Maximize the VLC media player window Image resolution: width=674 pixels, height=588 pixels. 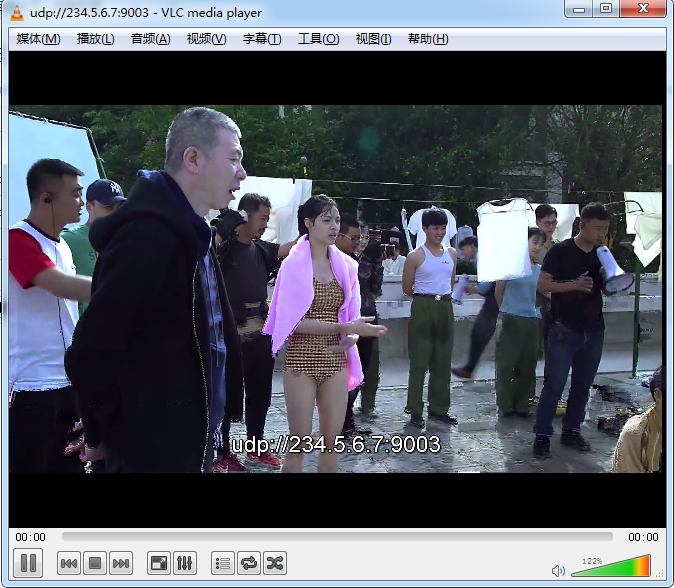coord(606,9)
